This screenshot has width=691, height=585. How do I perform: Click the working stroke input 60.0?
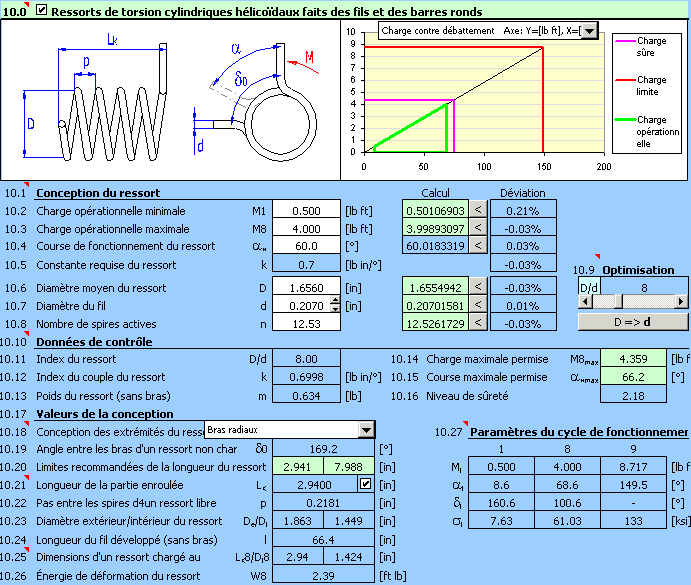(306, 245)
